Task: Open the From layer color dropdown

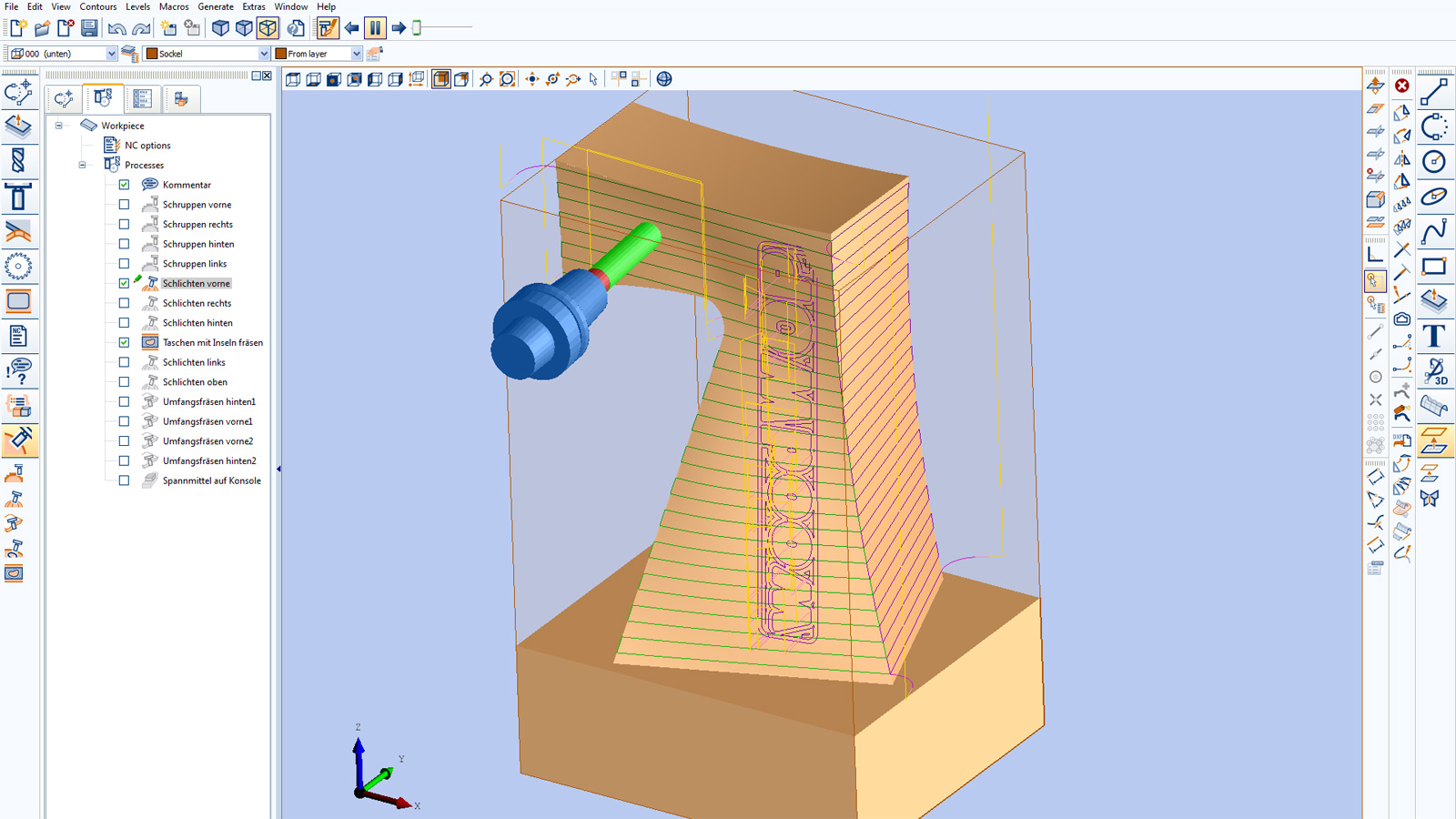Action: click(x=357, y=54)
